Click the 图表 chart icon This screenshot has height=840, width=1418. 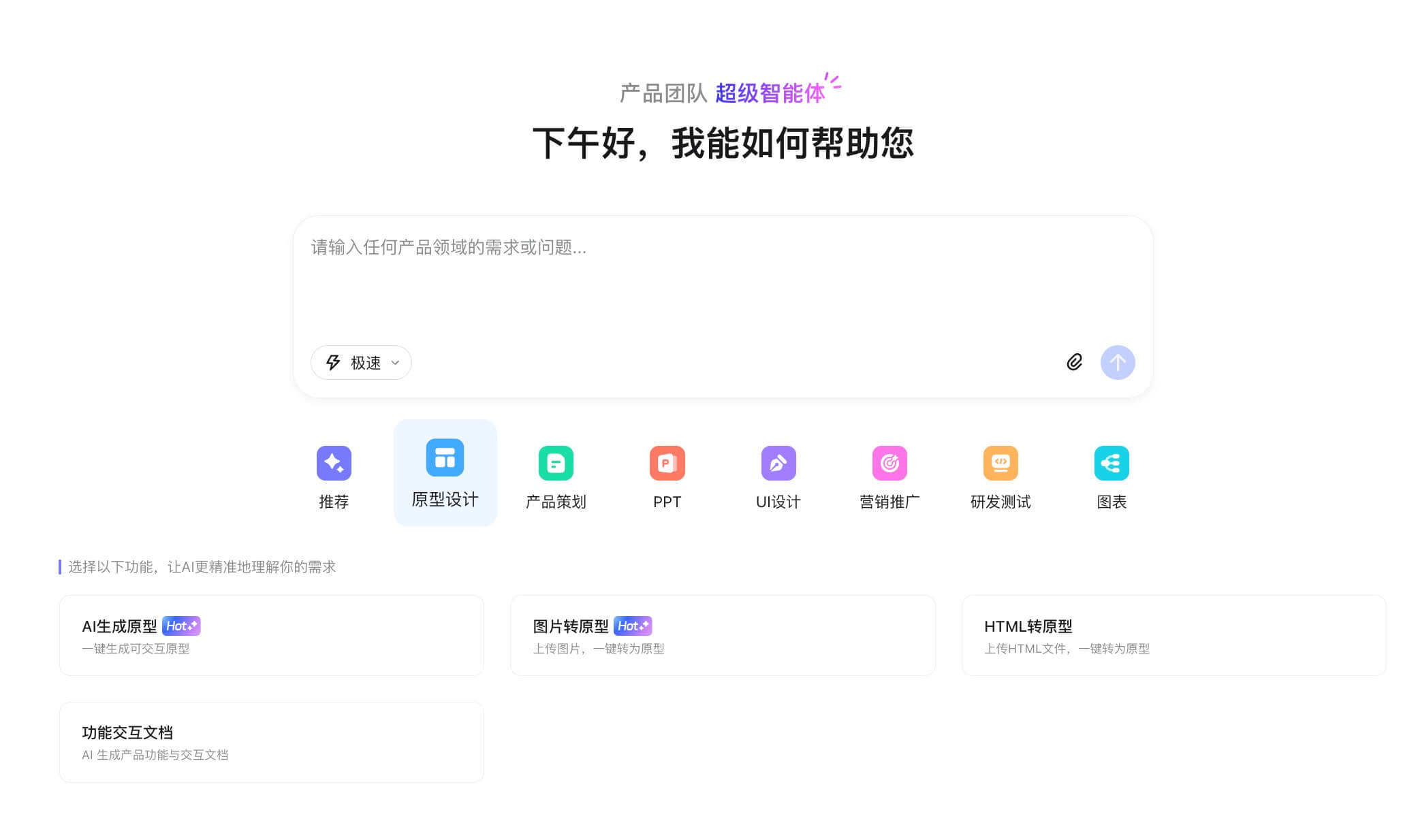click(x=1112, y=462)
